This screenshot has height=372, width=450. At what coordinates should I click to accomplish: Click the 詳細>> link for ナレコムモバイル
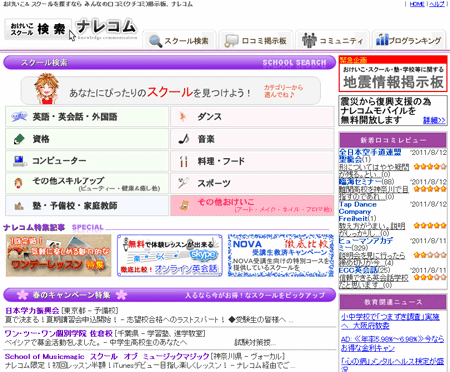[434, 120]
